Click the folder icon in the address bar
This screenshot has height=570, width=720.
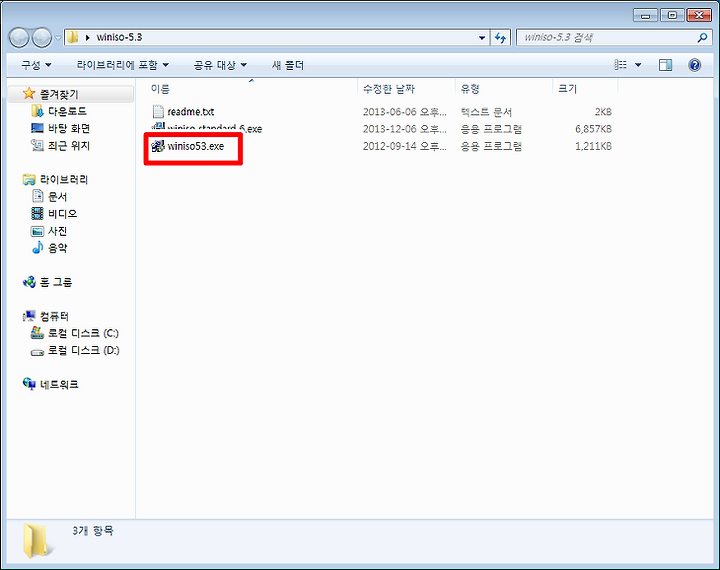73,37
